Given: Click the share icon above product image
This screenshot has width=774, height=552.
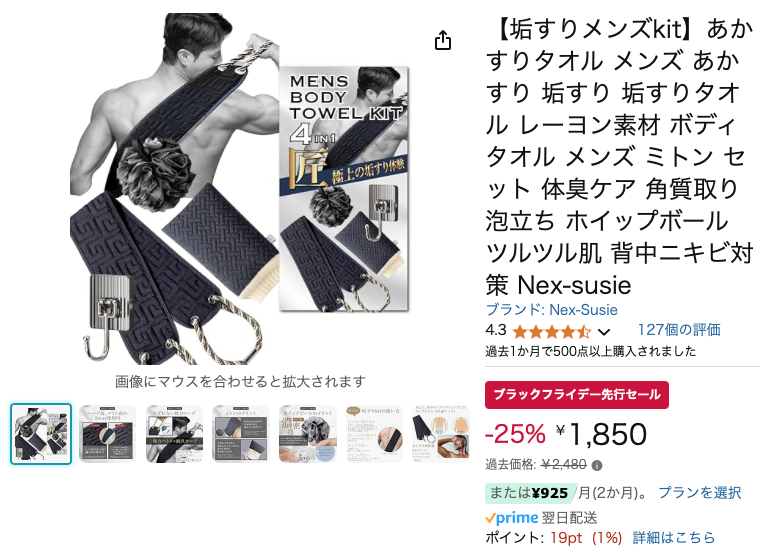Looking at the screenshot, I should coord(443,40).
